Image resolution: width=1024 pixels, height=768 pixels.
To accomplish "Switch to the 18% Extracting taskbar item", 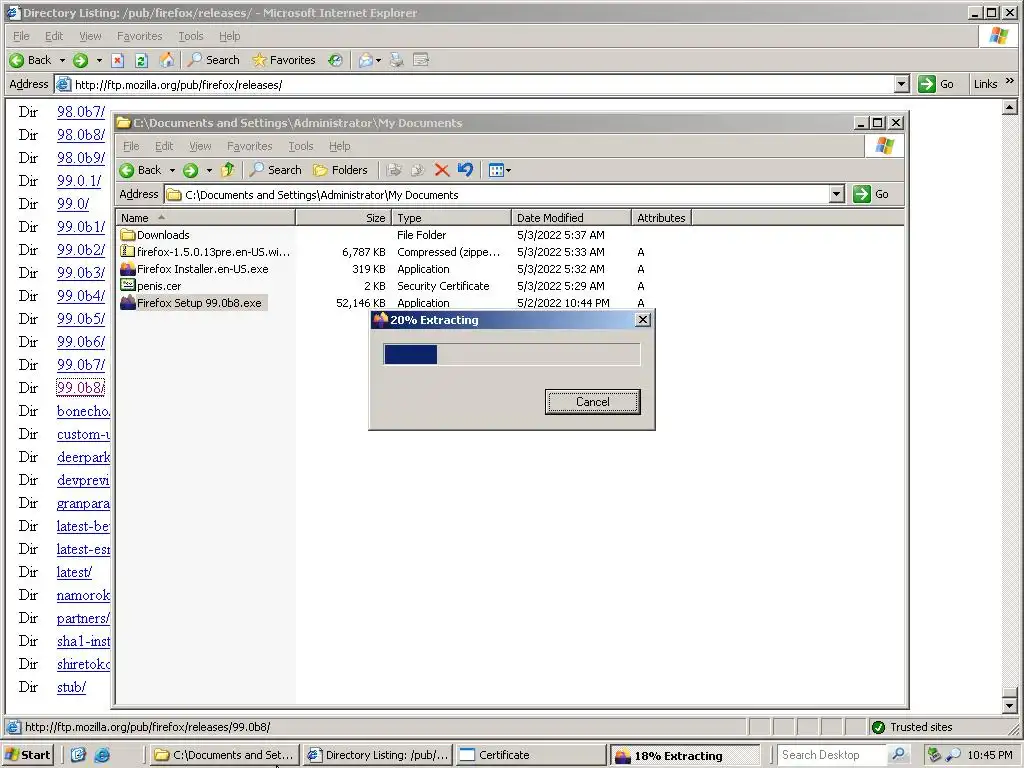I will point(685,756).
